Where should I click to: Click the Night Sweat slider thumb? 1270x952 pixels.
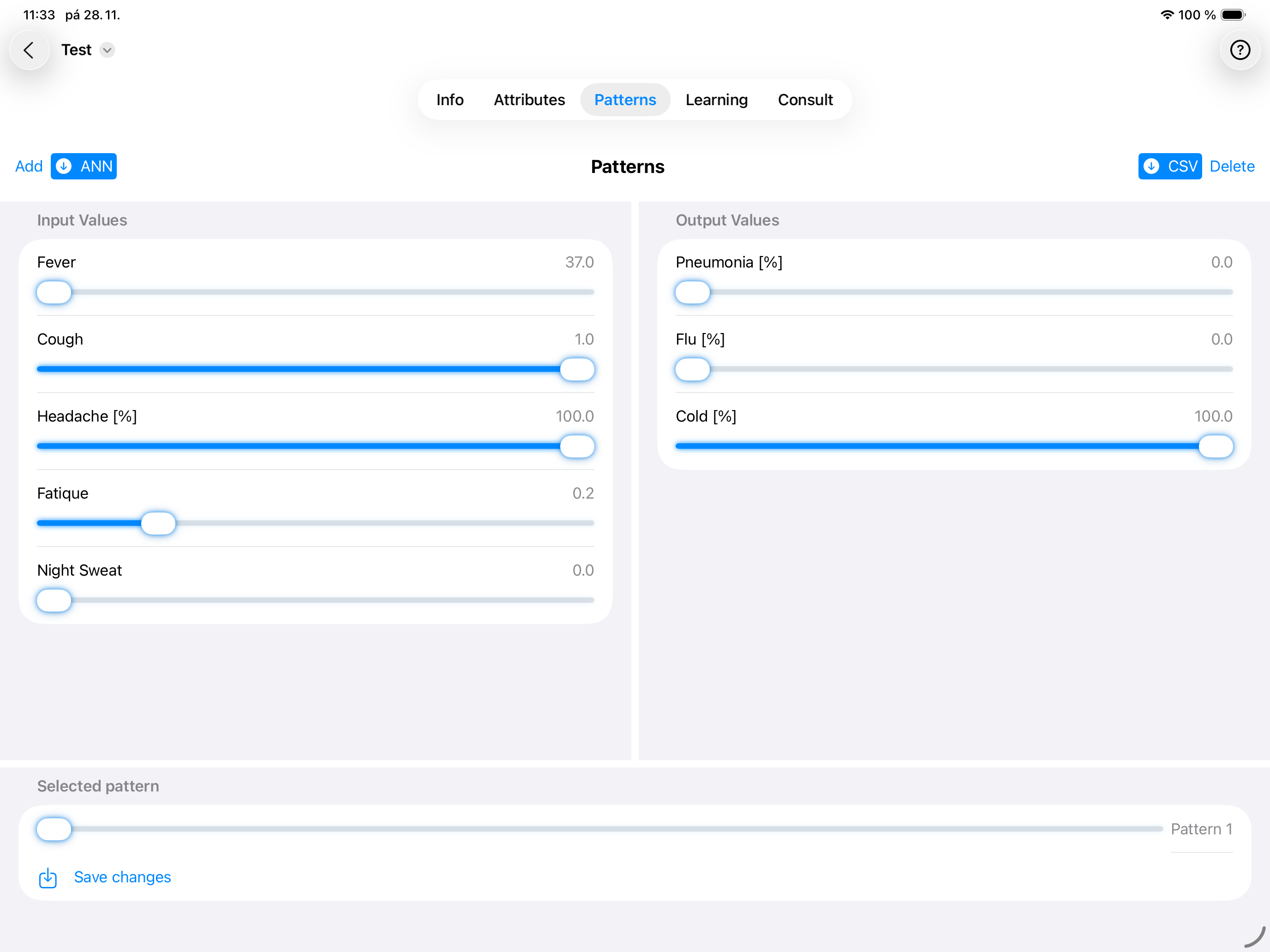tap(54, 600)
